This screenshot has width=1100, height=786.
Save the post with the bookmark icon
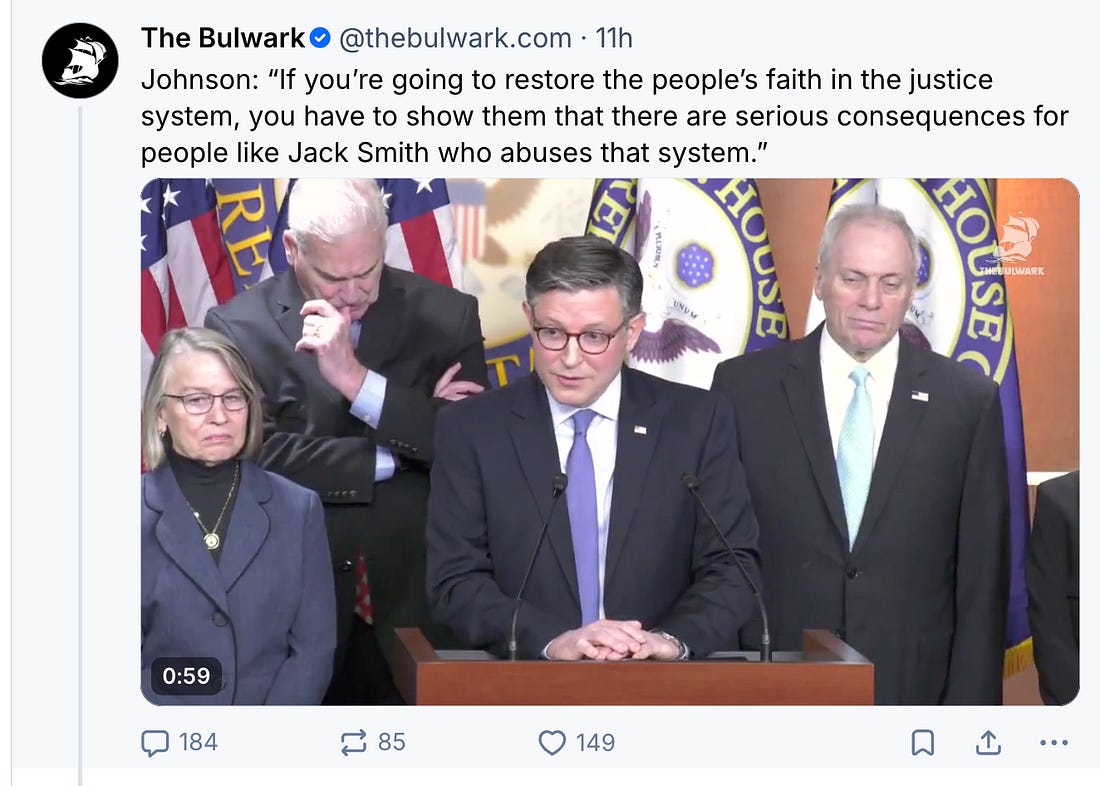[x=923, y=742]
